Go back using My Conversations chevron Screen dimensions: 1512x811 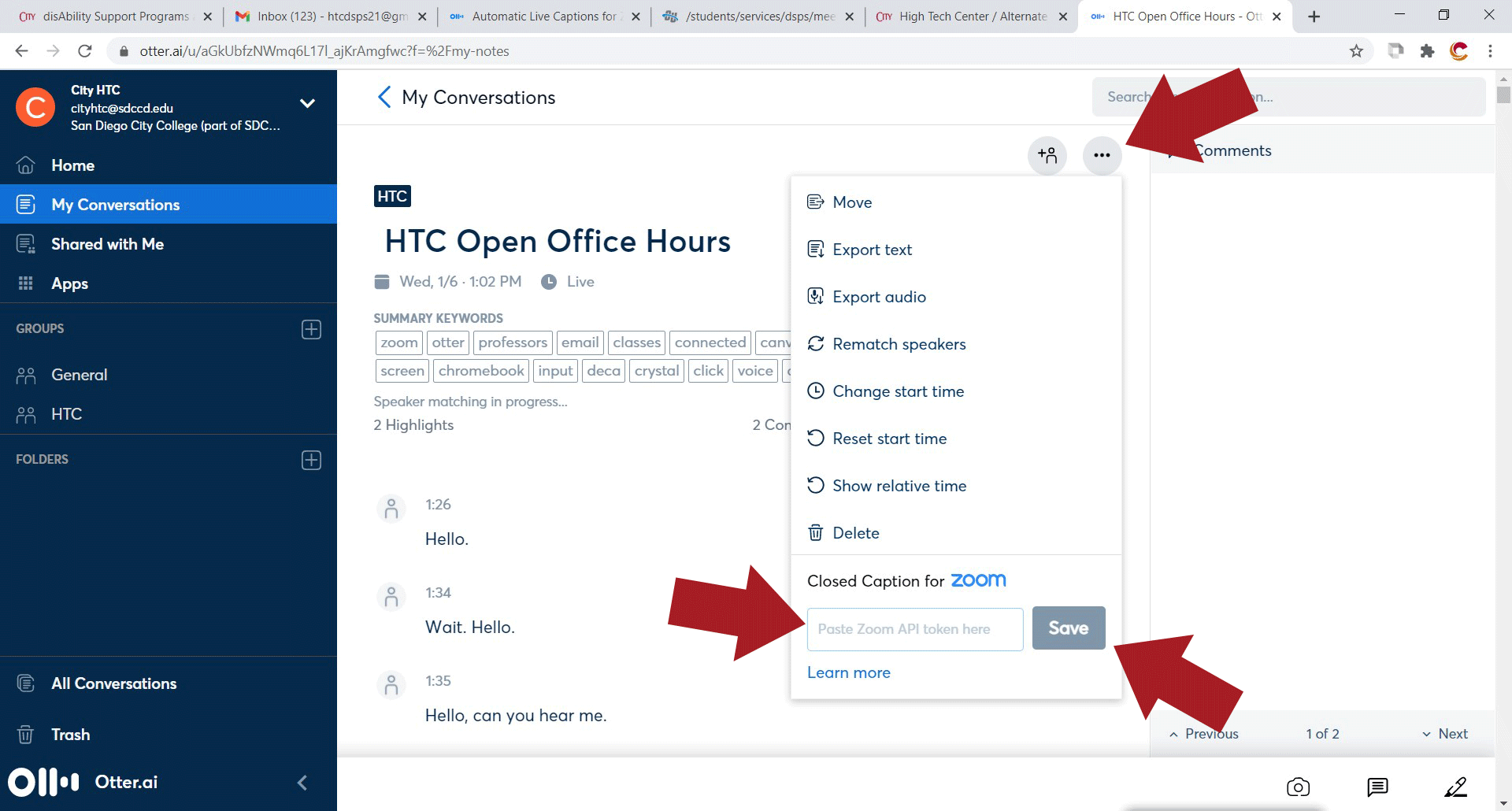384,98
